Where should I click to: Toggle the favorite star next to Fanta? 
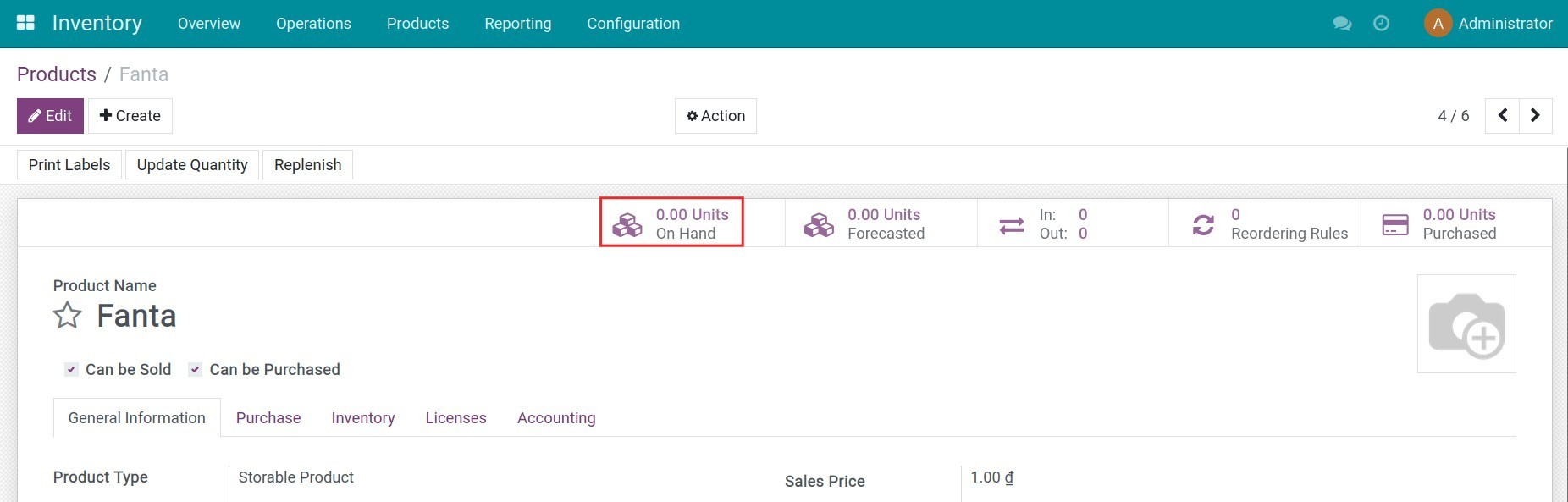(x=66, y=316)
